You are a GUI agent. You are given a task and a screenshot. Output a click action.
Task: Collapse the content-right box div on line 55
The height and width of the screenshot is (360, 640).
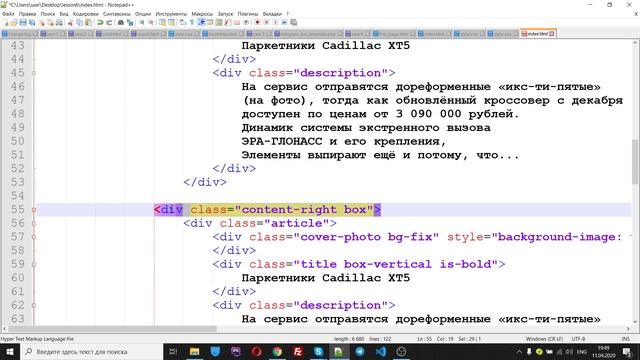34,210
